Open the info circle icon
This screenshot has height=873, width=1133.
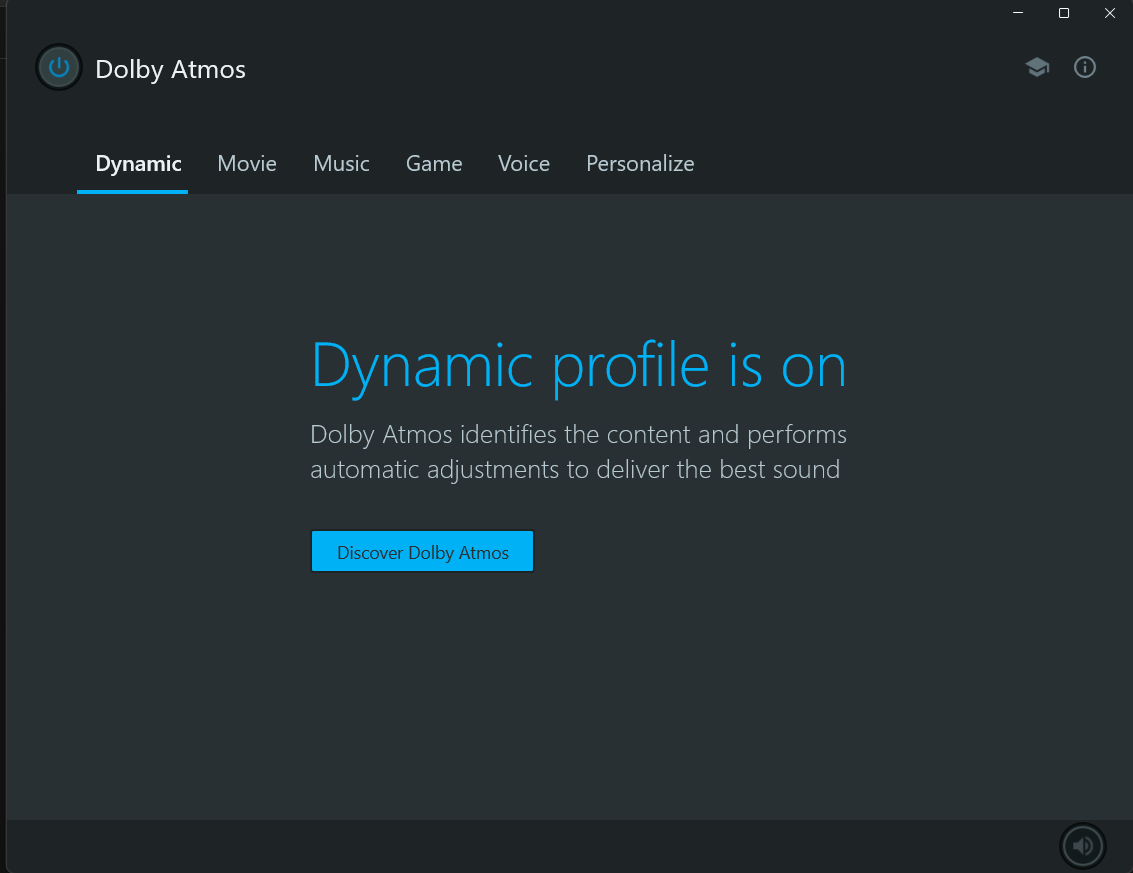(1085, 67)
